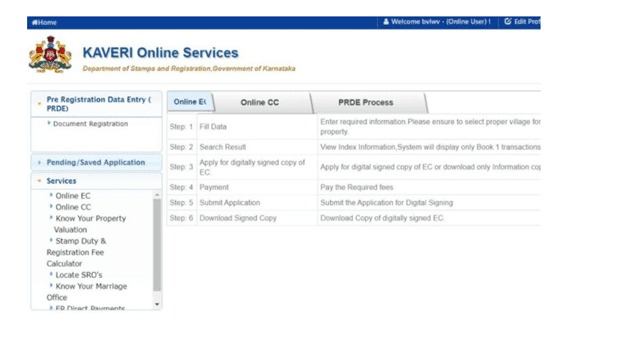Open the Online CC service link
624x364 pixels.
pos(73,207)
